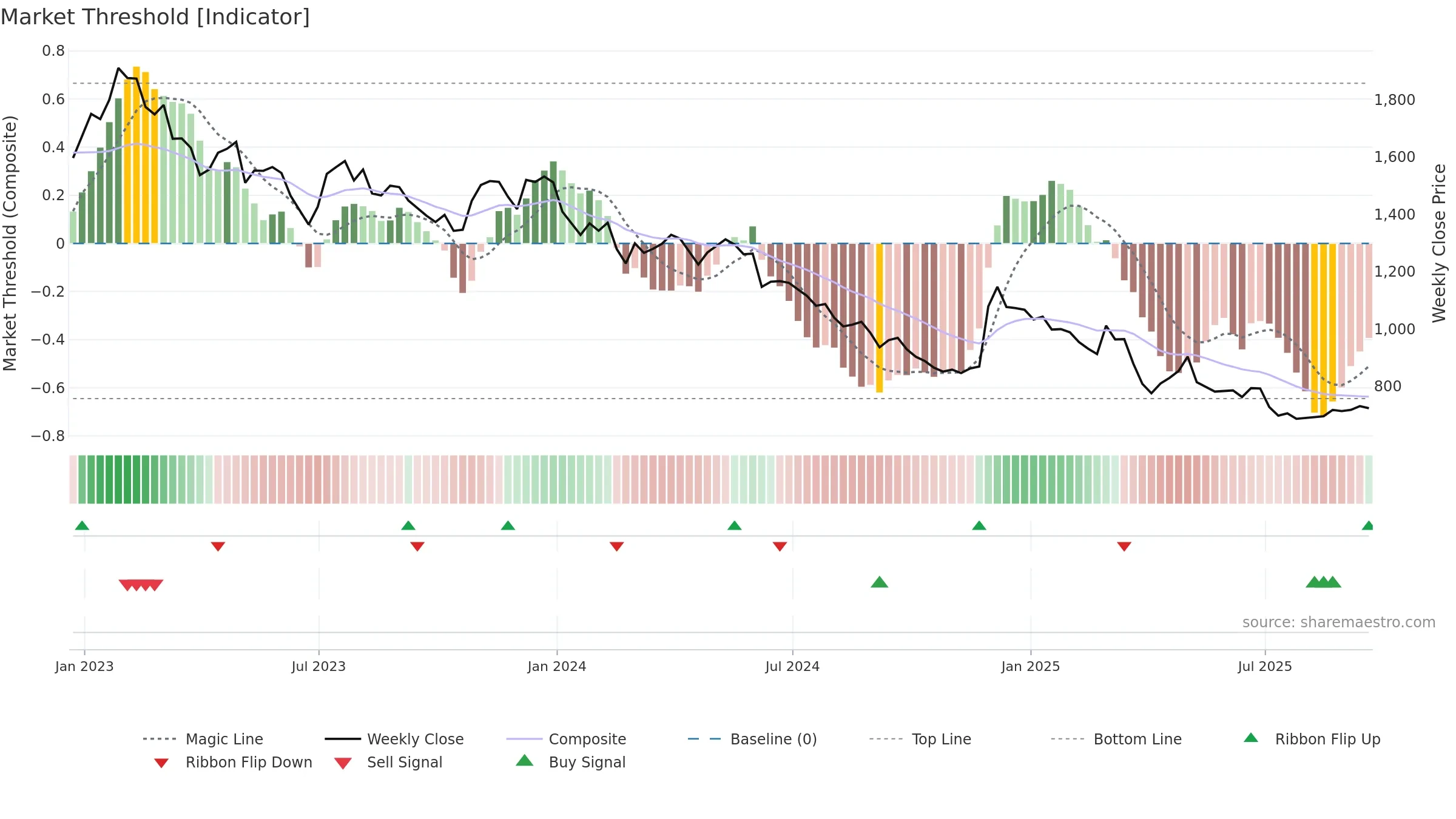The height and width of the screenshot is (819, 1456).
Task: Click the red Sell Signal legend triangle
Action: pyautogui.click(x=343, y=763)
